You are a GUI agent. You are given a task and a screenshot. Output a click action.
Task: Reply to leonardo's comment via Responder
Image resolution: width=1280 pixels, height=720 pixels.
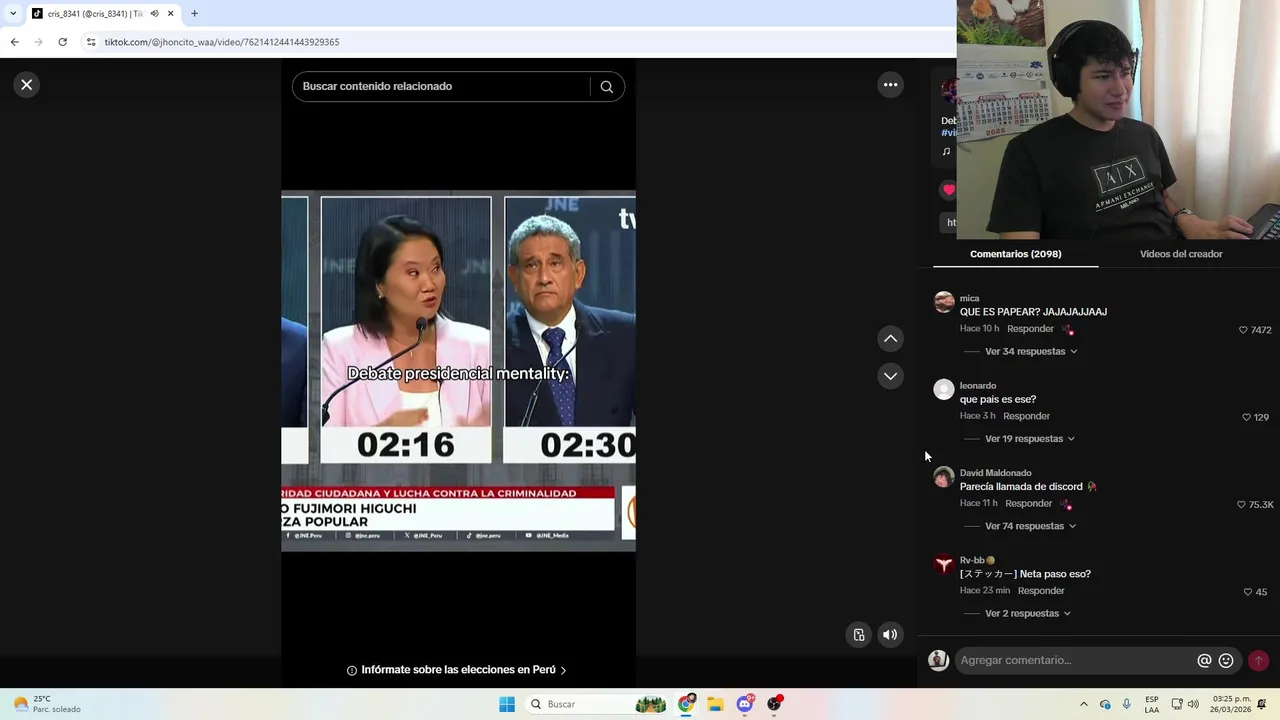(1026, 416)
